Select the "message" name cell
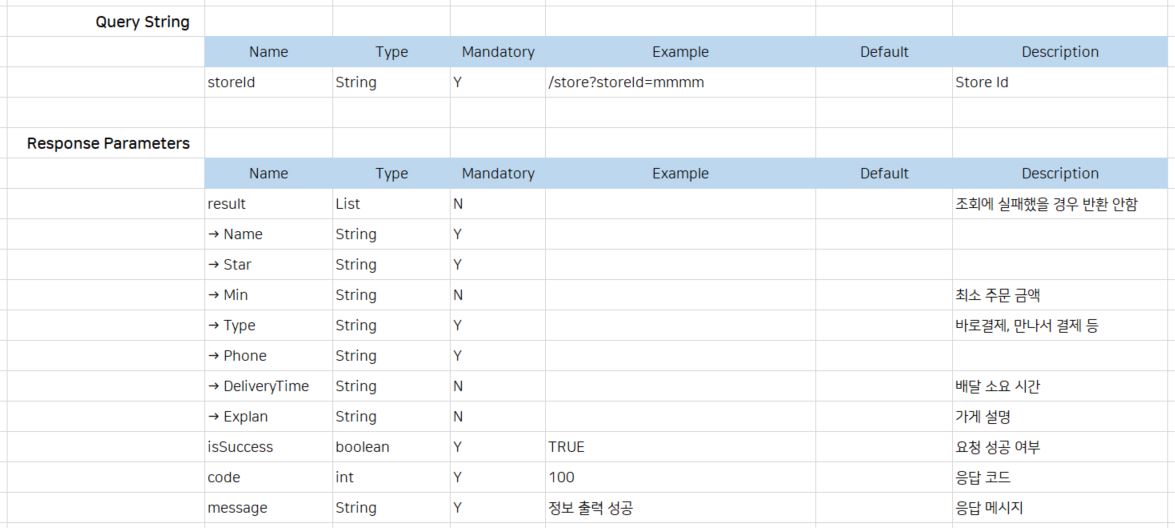Screen dimensions: 1175x528 point(237,508)
